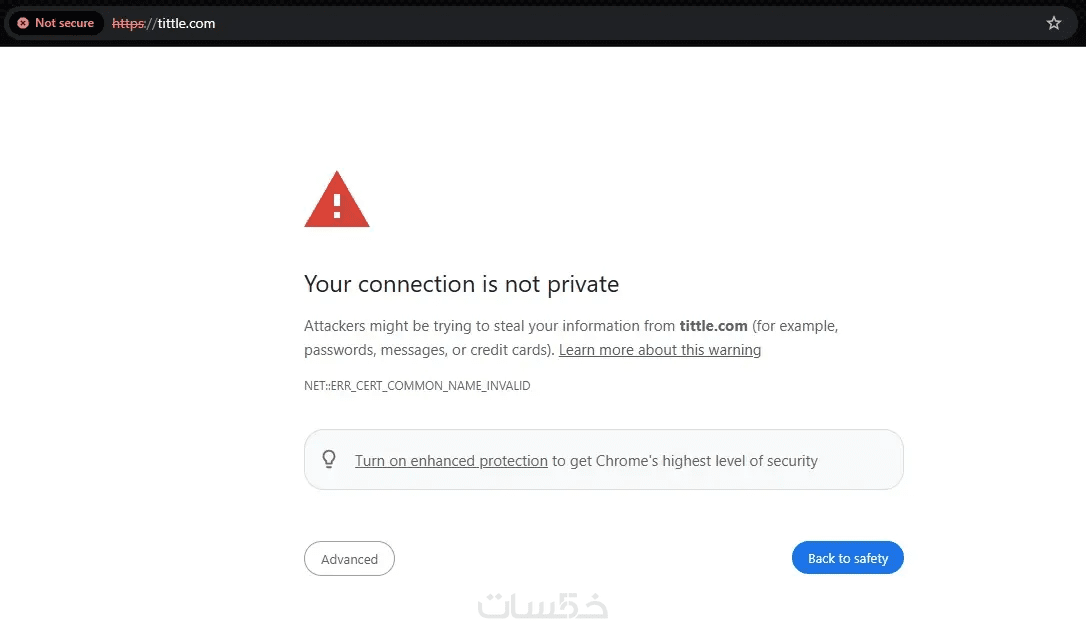1086x632 pixels.
Task: Open "Learn more about this warning" link
Action: [660, 350]
